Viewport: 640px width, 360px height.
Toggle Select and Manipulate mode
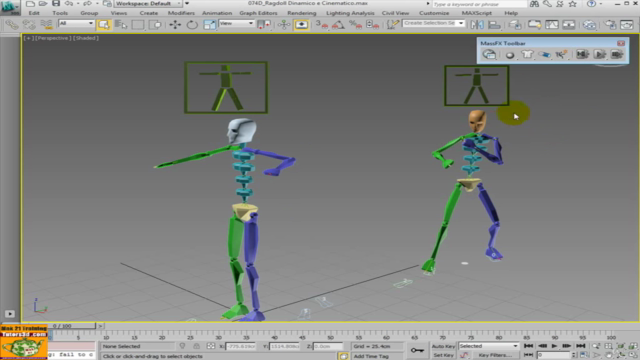coord(284,24)
